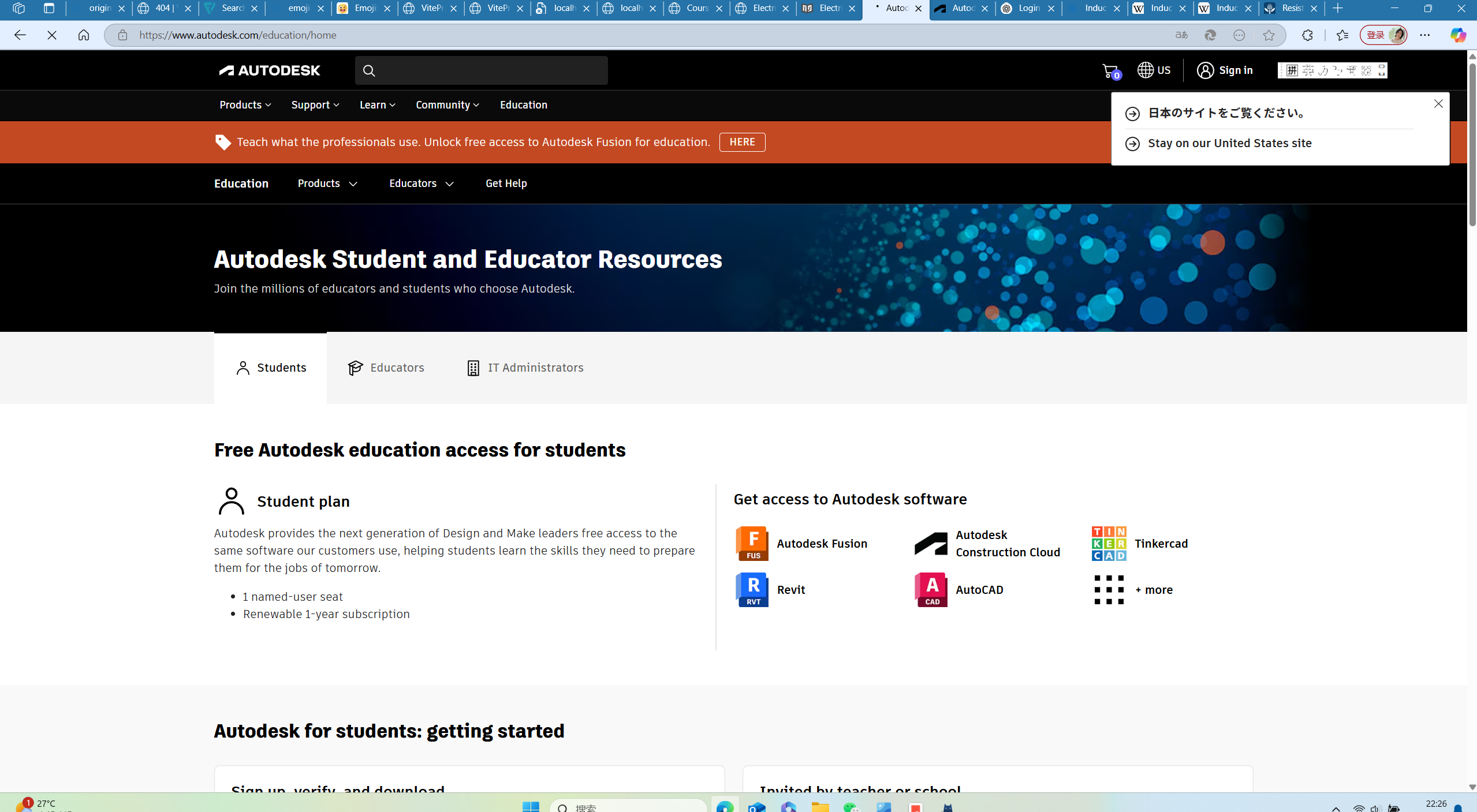Open favorites list icon in toolbar
The image size is (1477, 812).
1342,35
